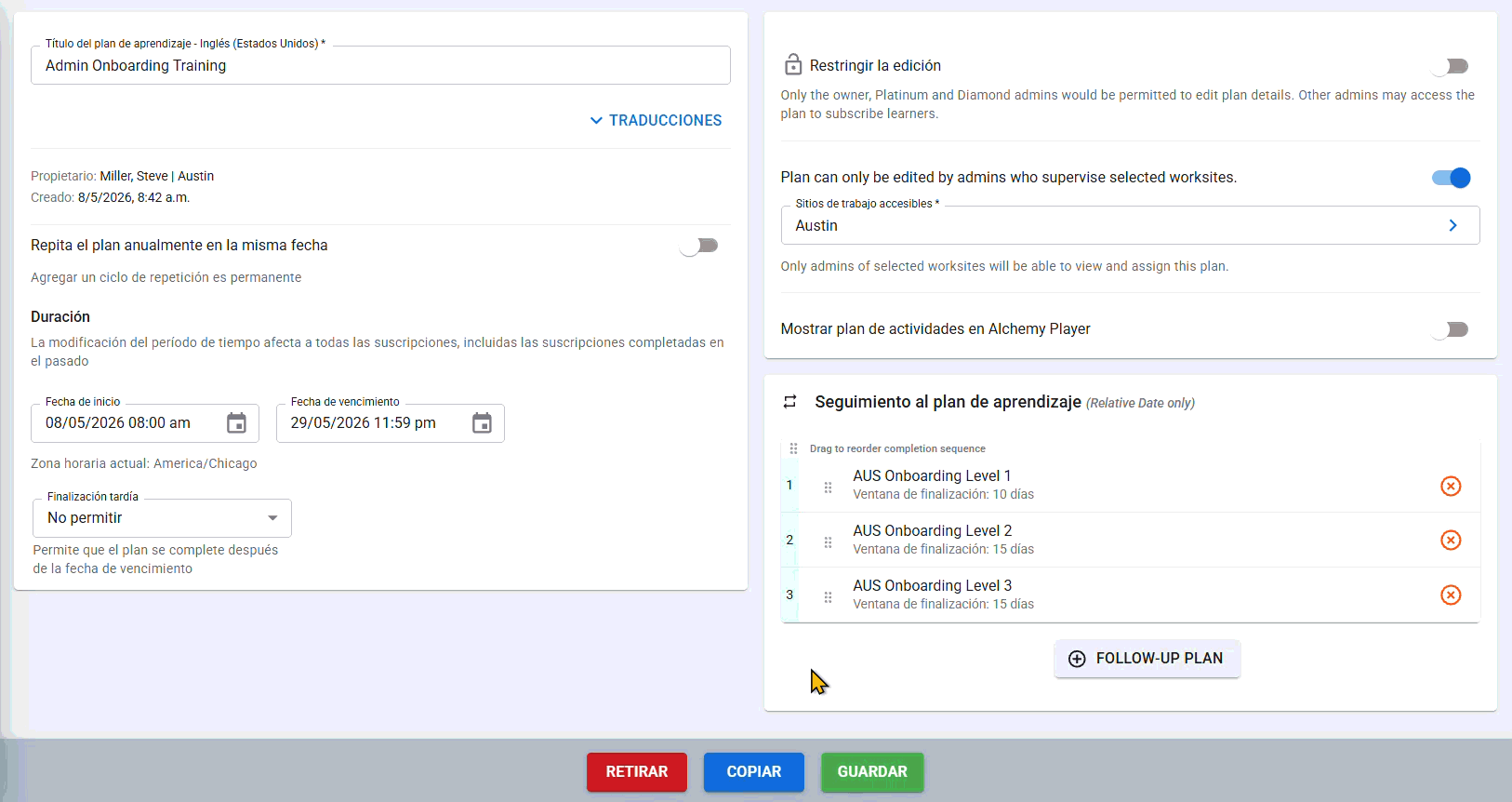The image size is (1512, 802).
Task: Edit the learning plan title field
Action: 380,65
